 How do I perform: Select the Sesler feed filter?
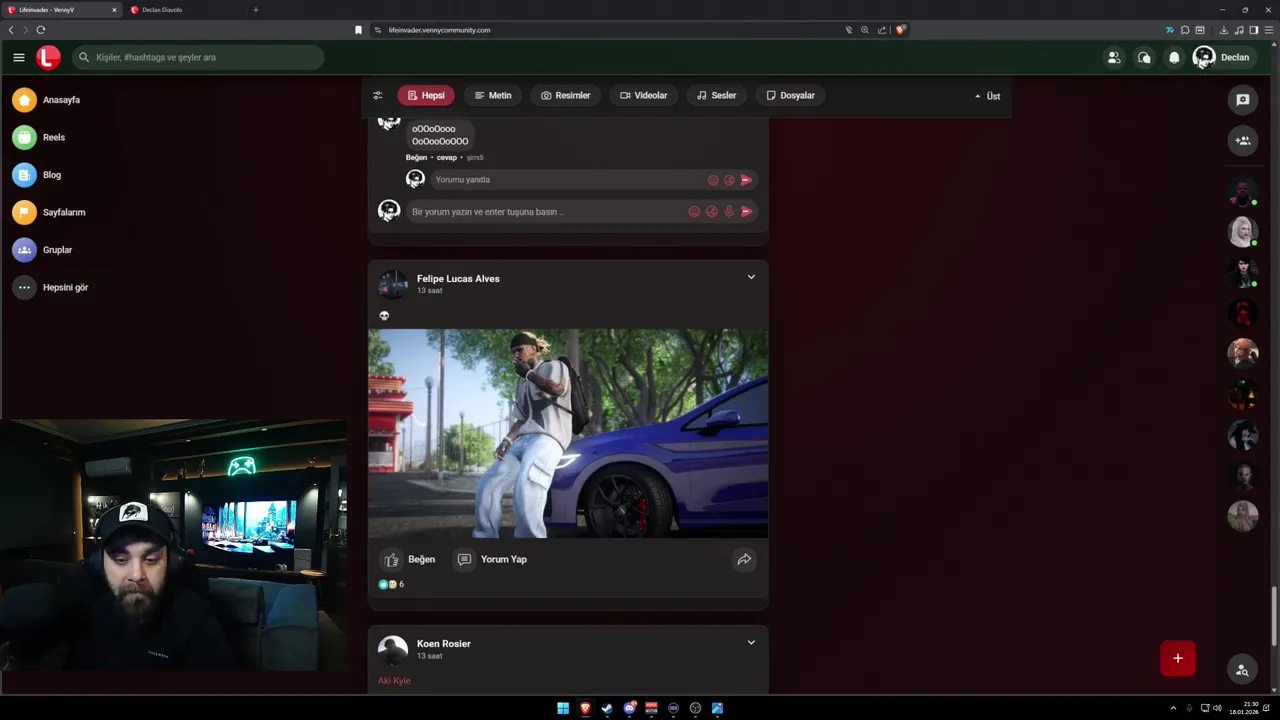click(716, 95)
